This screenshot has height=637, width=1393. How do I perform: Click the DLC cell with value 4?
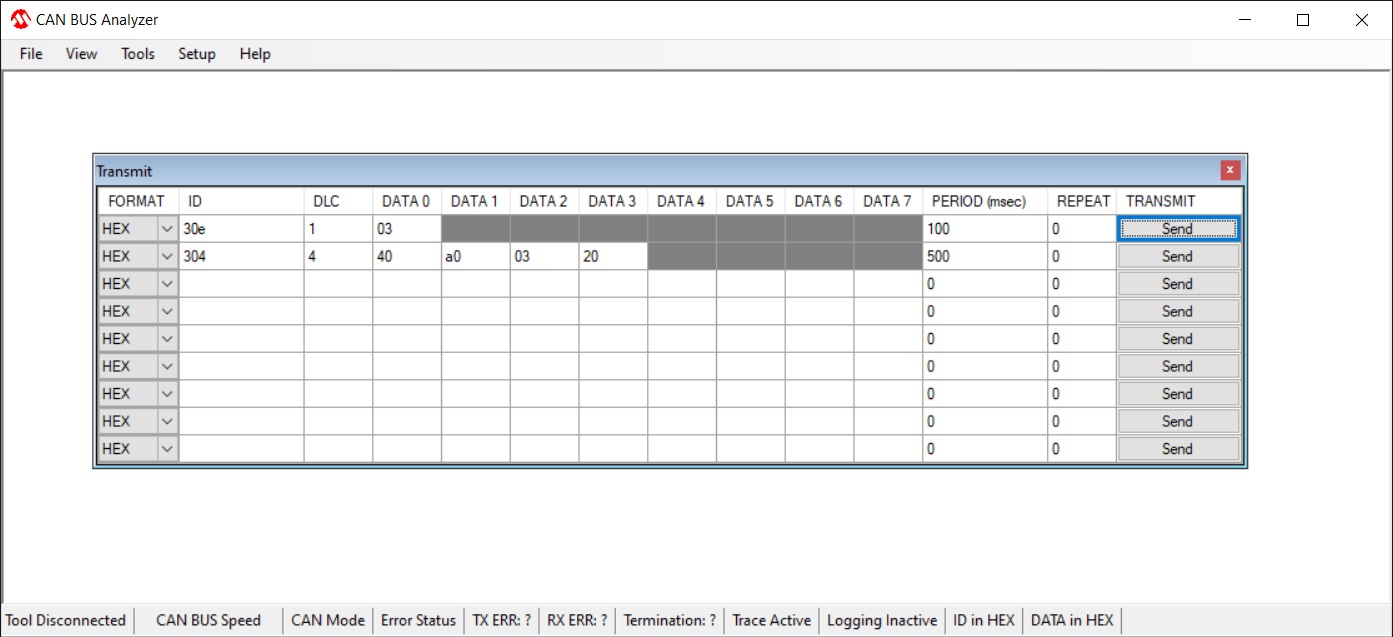(338, 257)
